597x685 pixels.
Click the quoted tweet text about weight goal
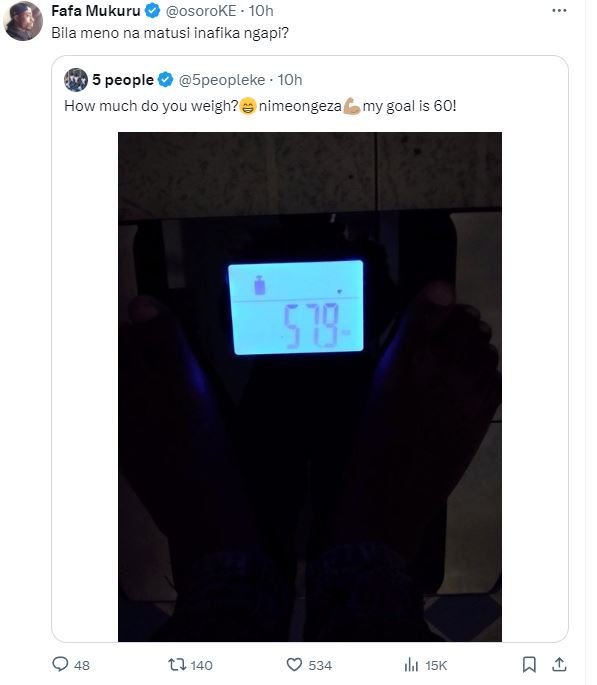[260, 106]
